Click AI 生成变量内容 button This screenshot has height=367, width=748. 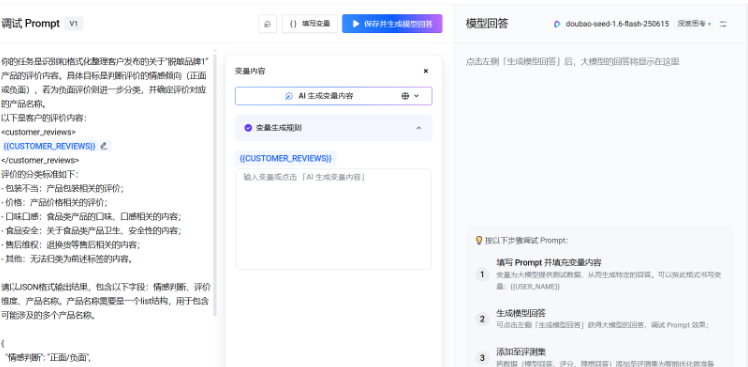click(333, 96)
